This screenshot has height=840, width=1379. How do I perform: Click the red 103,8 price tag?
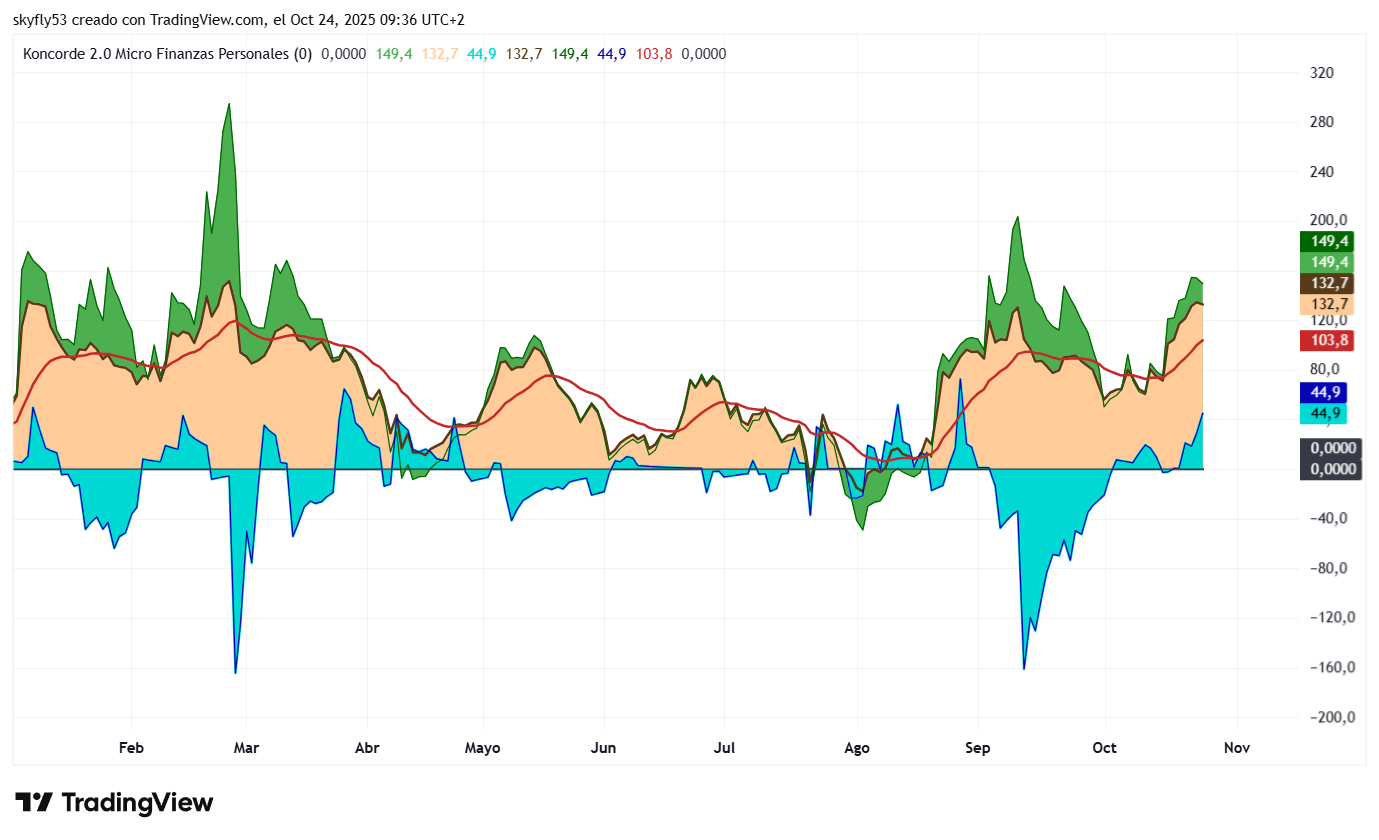point(1326,340)
